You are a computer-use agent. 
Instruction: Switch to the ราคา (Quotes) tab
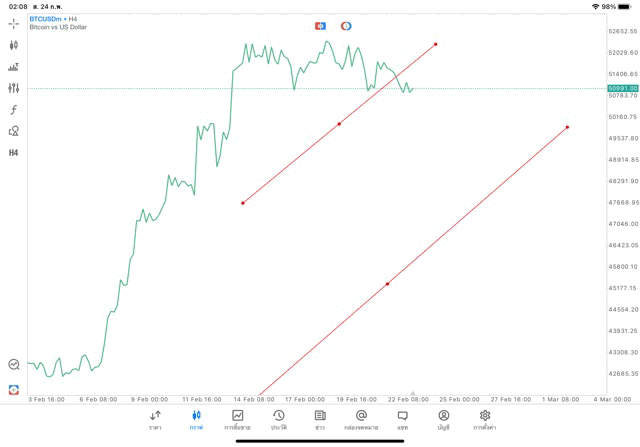156,420
